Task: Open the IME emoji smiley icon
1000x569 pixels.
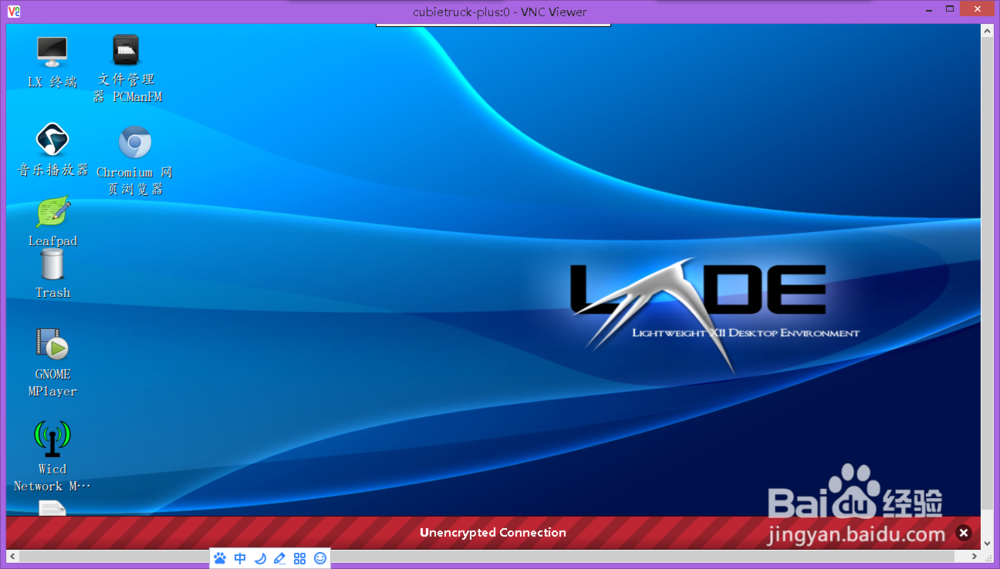Action: tap(320, 559)
